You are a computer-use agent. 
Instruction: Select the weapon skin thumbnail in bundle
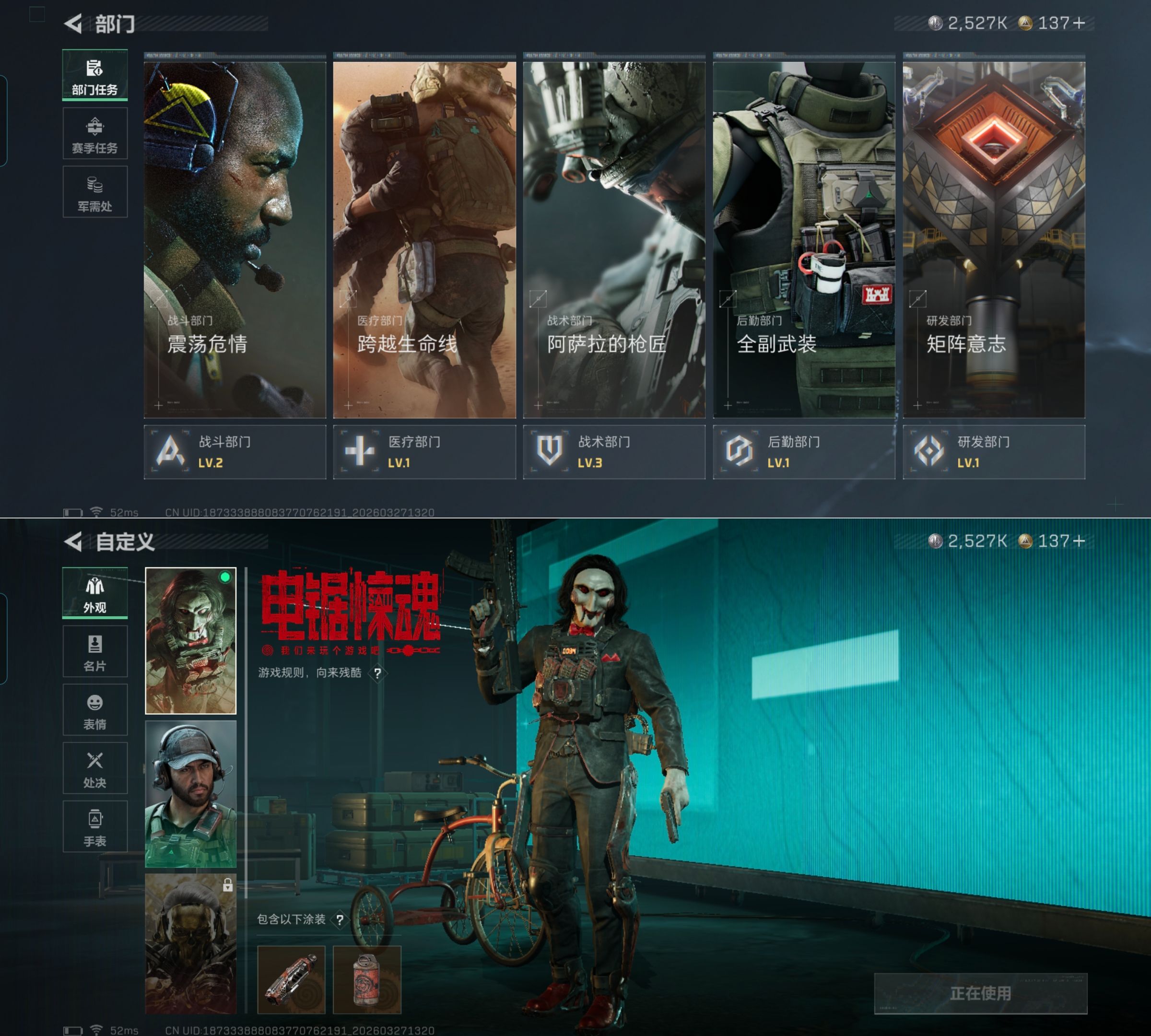291,980
